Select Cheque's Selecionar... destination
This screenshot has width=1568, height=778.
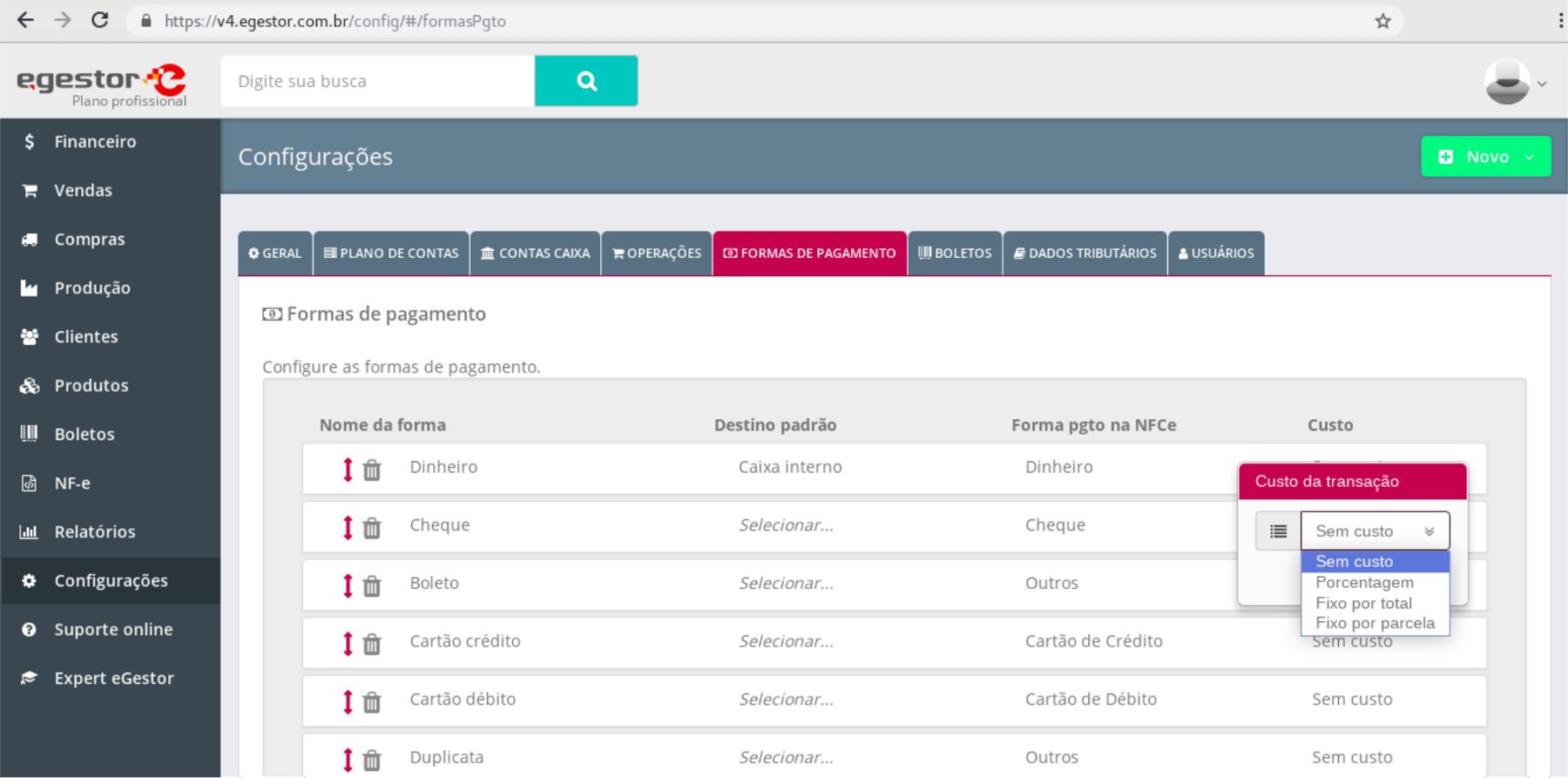pyautogui.click(x=786, y=525)
